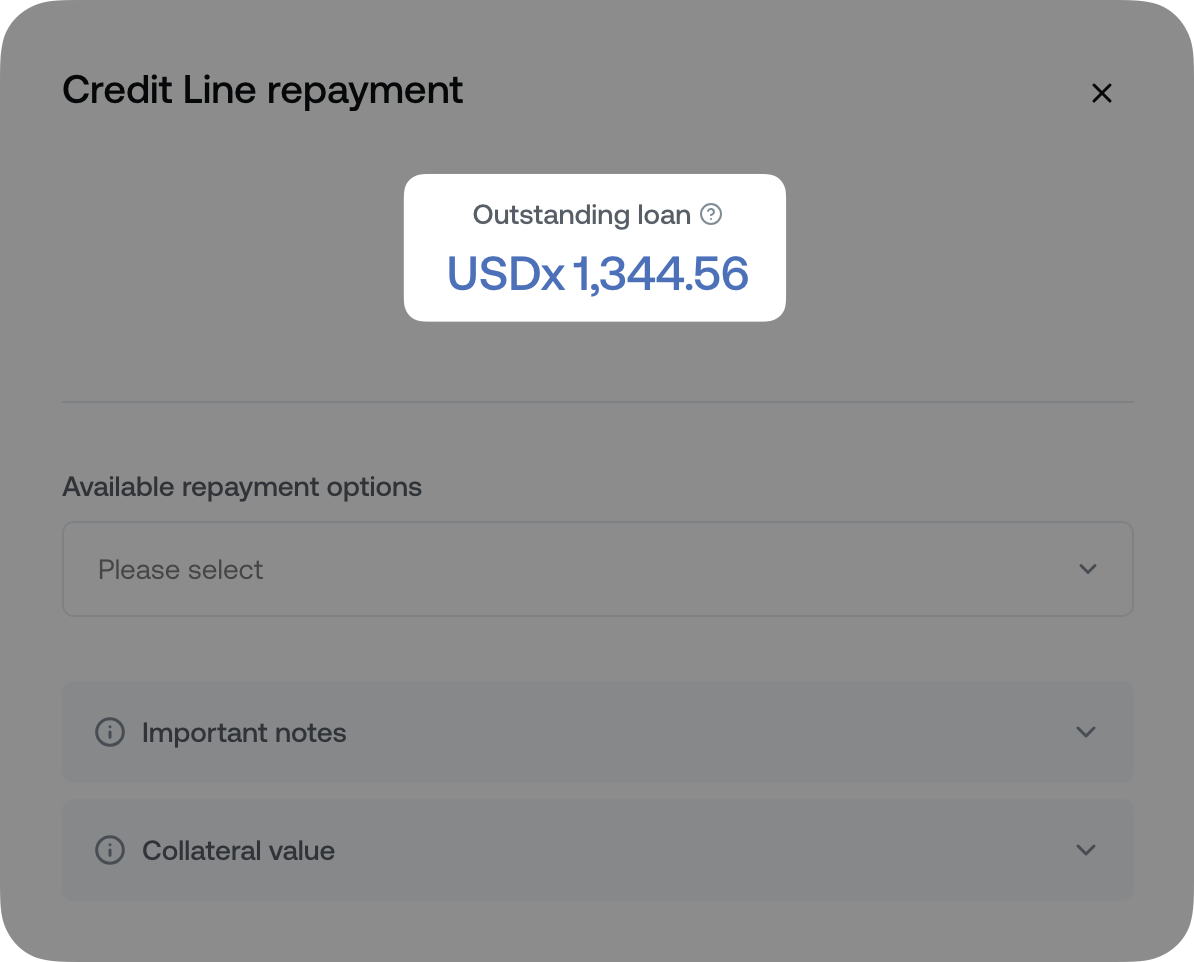Viewport: 1194px width, 962px height.
Task: Click the horizontal divider below the loan card
Action: coord(597,402)
